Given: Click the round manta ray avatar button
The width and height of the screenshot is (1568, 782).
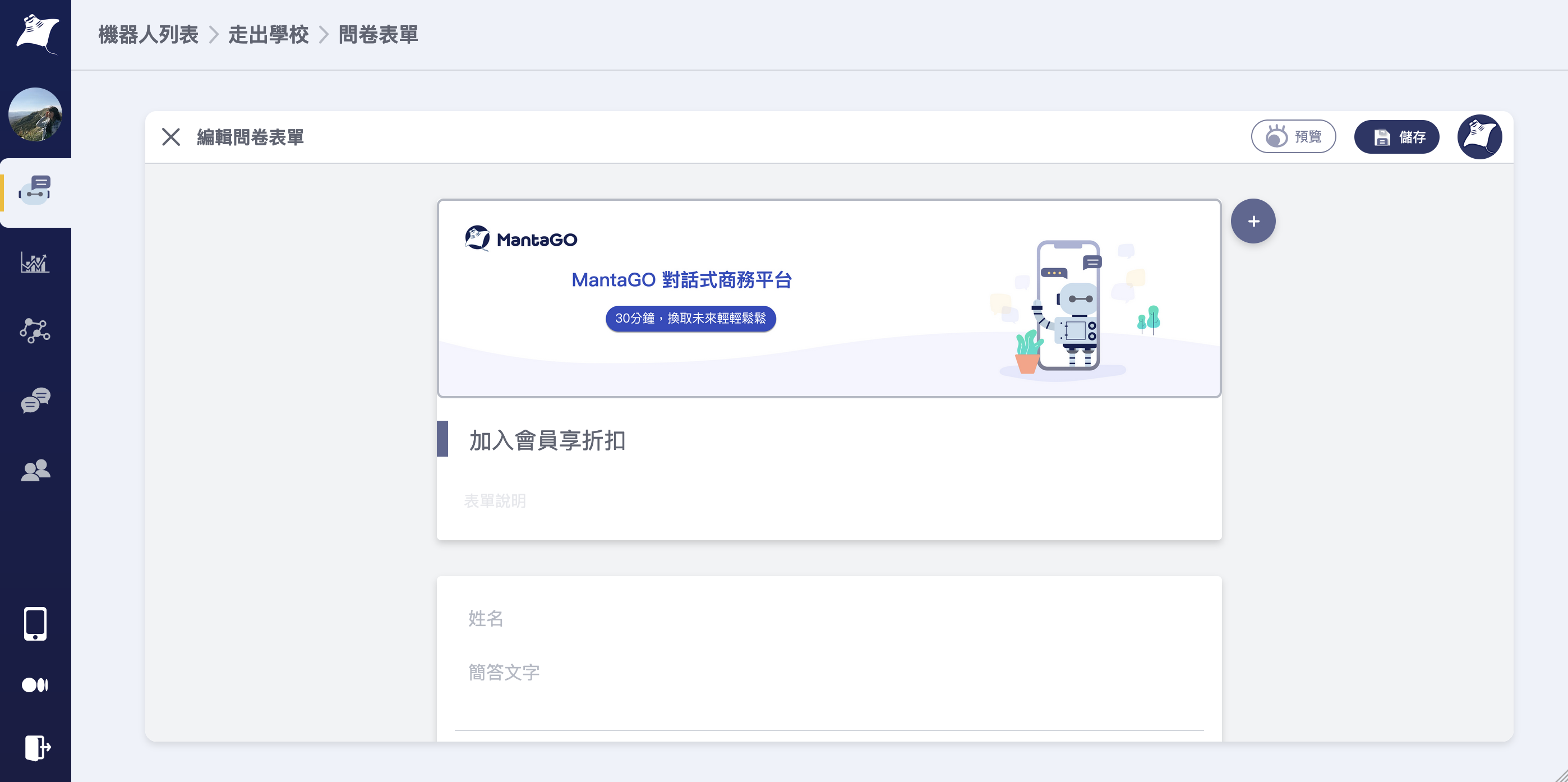Looking at the screenshot, I should 1480,137.
